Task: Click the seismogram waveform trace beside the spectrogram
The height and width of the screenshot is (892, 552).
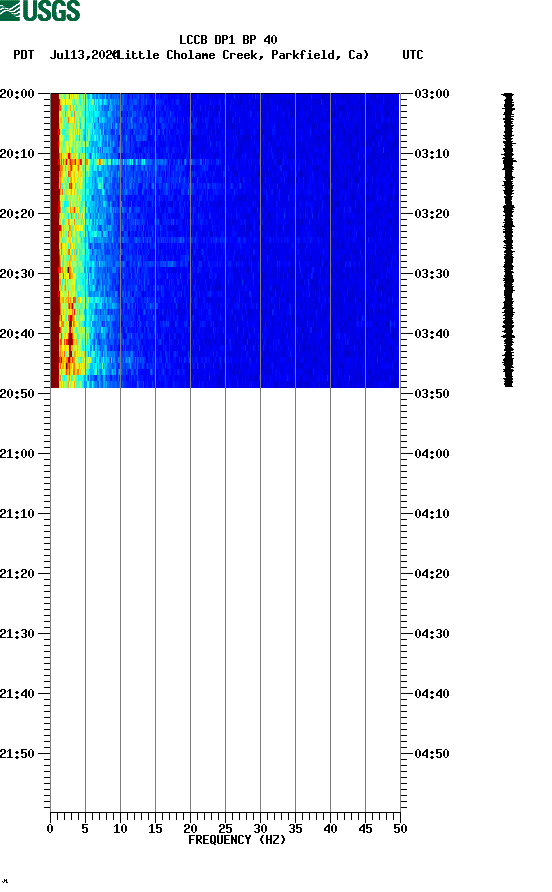Action: [x=509, y=240]
